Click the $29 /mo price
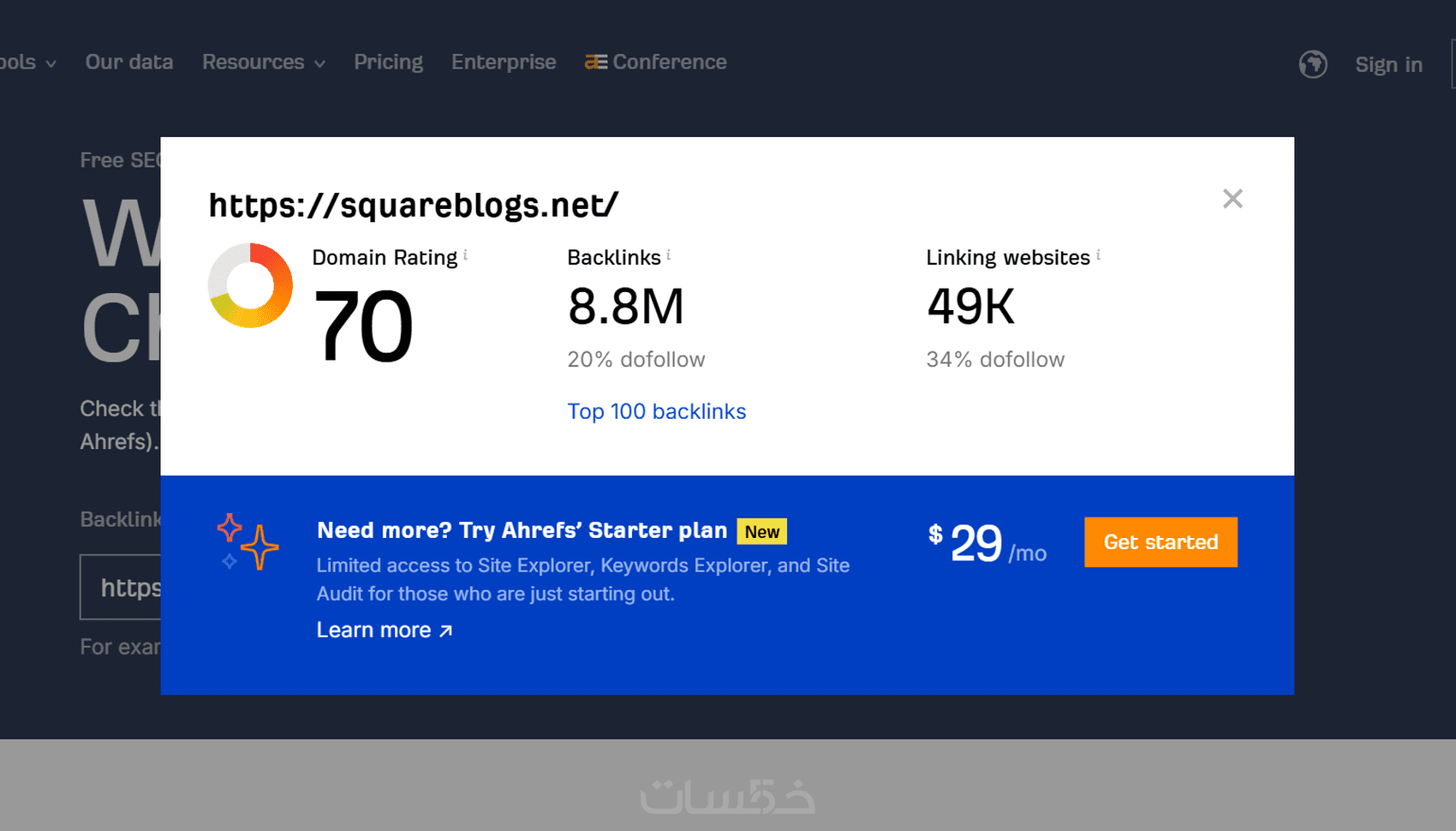The height and width of the screenshot is (831, 1456). 988,543
